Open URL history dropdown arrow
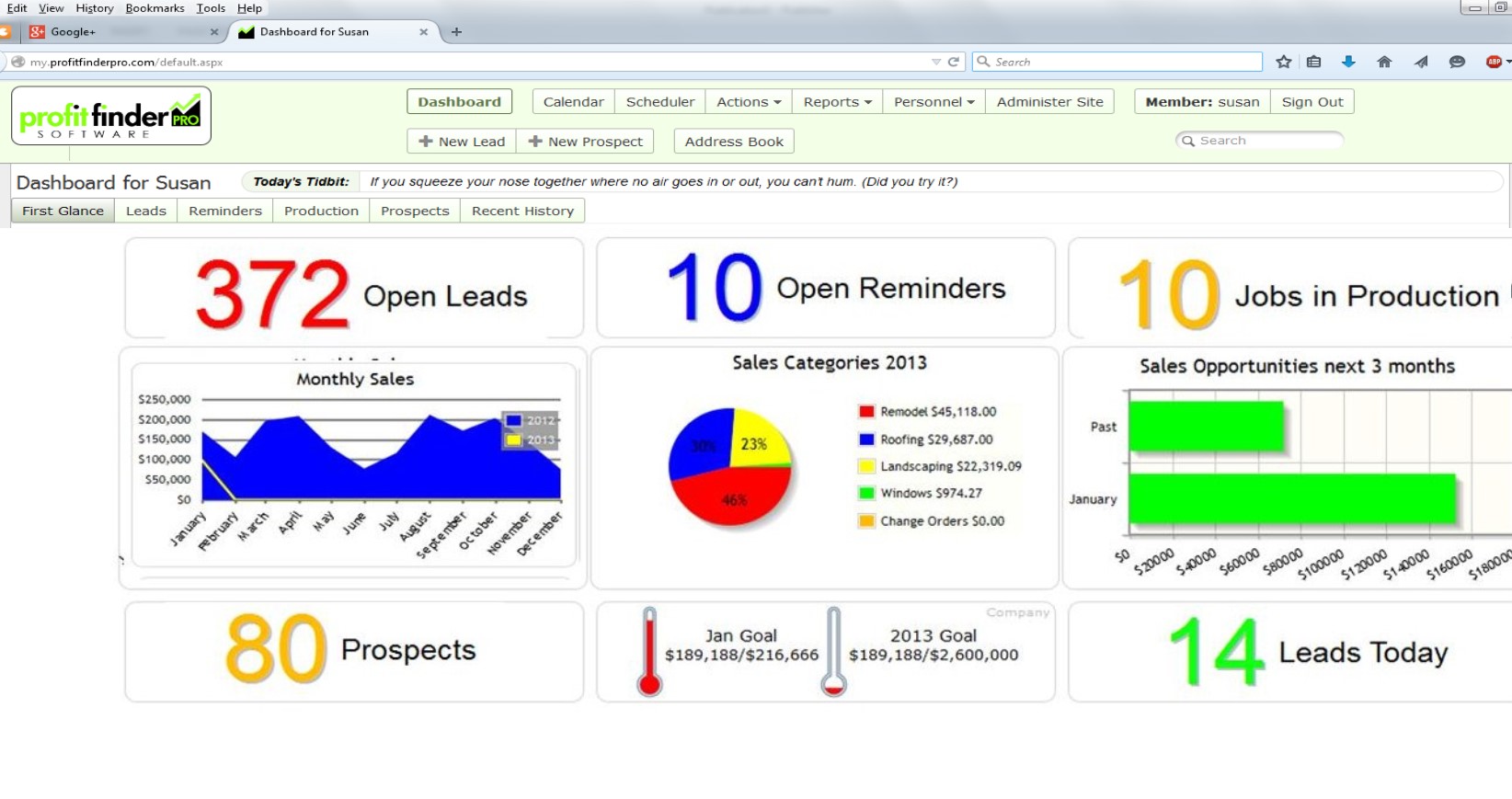The width and height of the screenshot is (1512, 799). pos(936,62)
